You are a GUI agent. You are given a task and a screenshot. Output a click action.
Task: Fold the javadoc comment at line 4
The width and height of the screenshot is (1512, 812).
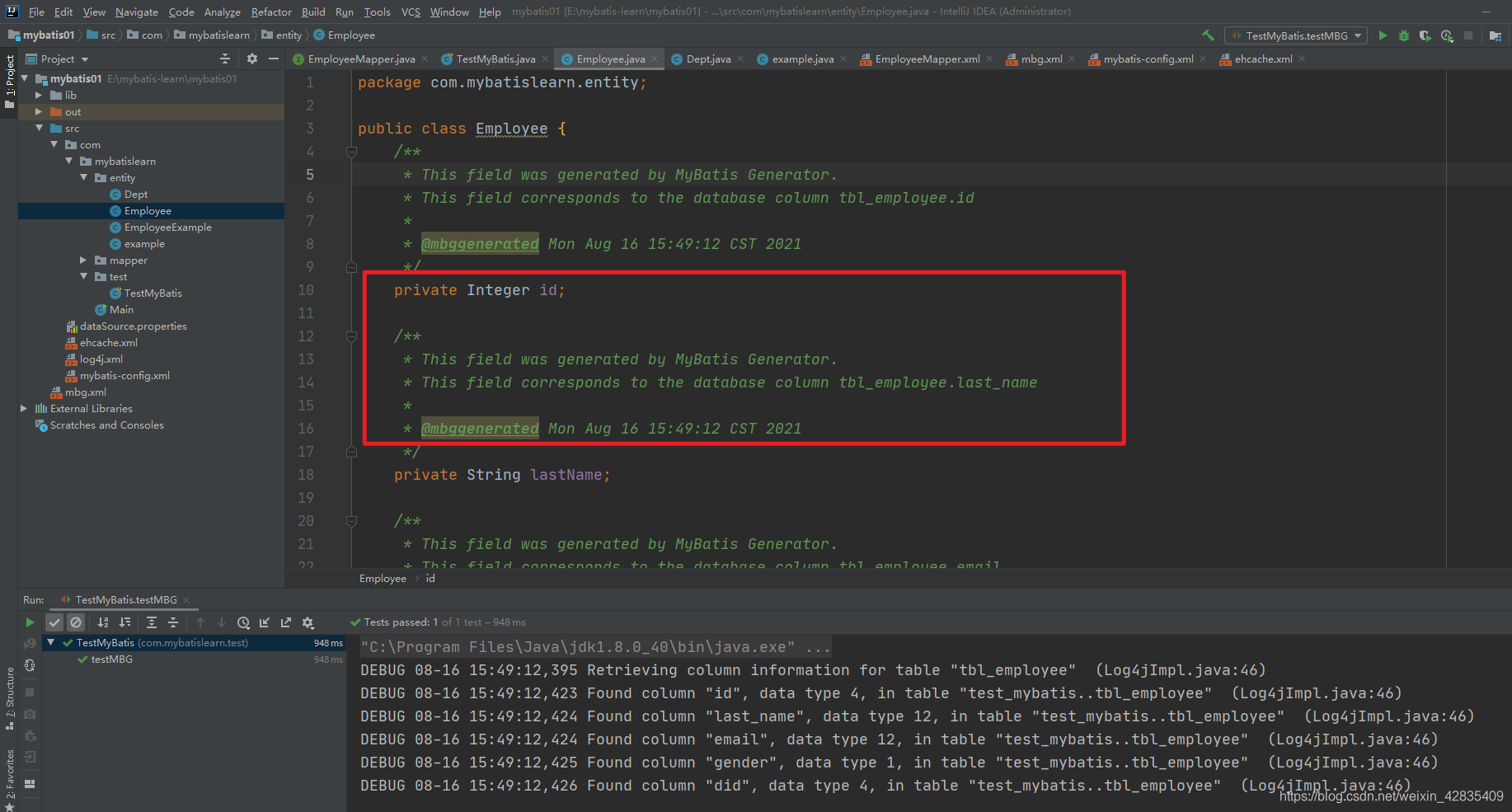[352, 152]
